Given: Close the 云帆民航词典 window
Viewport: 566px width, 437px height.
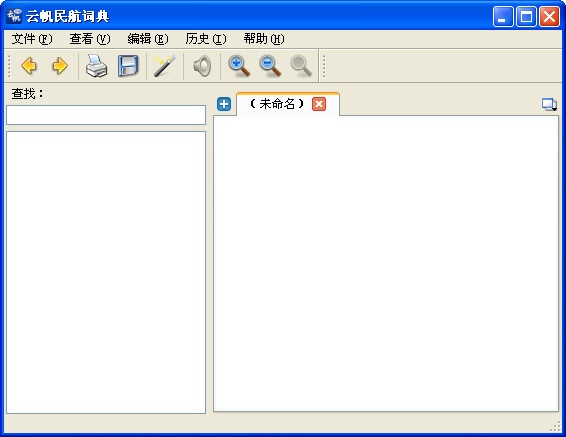Looking at the screenshot, I should pos(549,16).
